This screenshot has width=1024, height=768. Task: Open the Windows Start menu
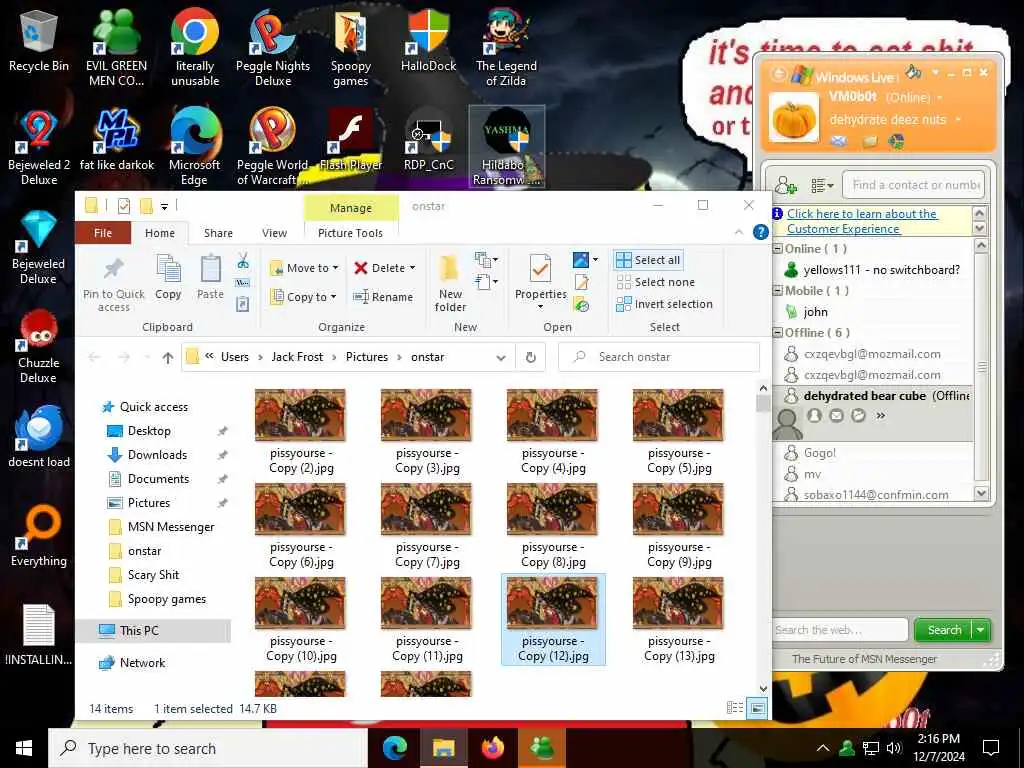click(x=24, y=748)
